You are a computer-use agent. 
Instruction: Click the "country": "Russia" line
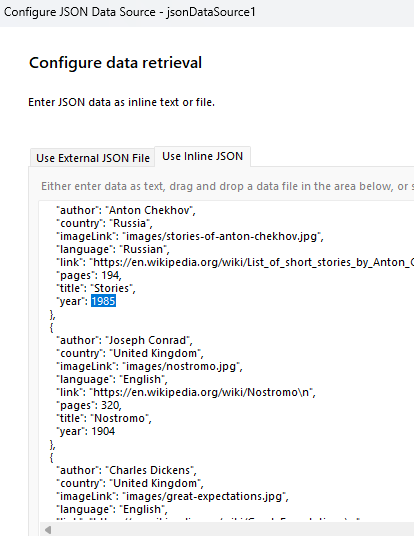104,223
